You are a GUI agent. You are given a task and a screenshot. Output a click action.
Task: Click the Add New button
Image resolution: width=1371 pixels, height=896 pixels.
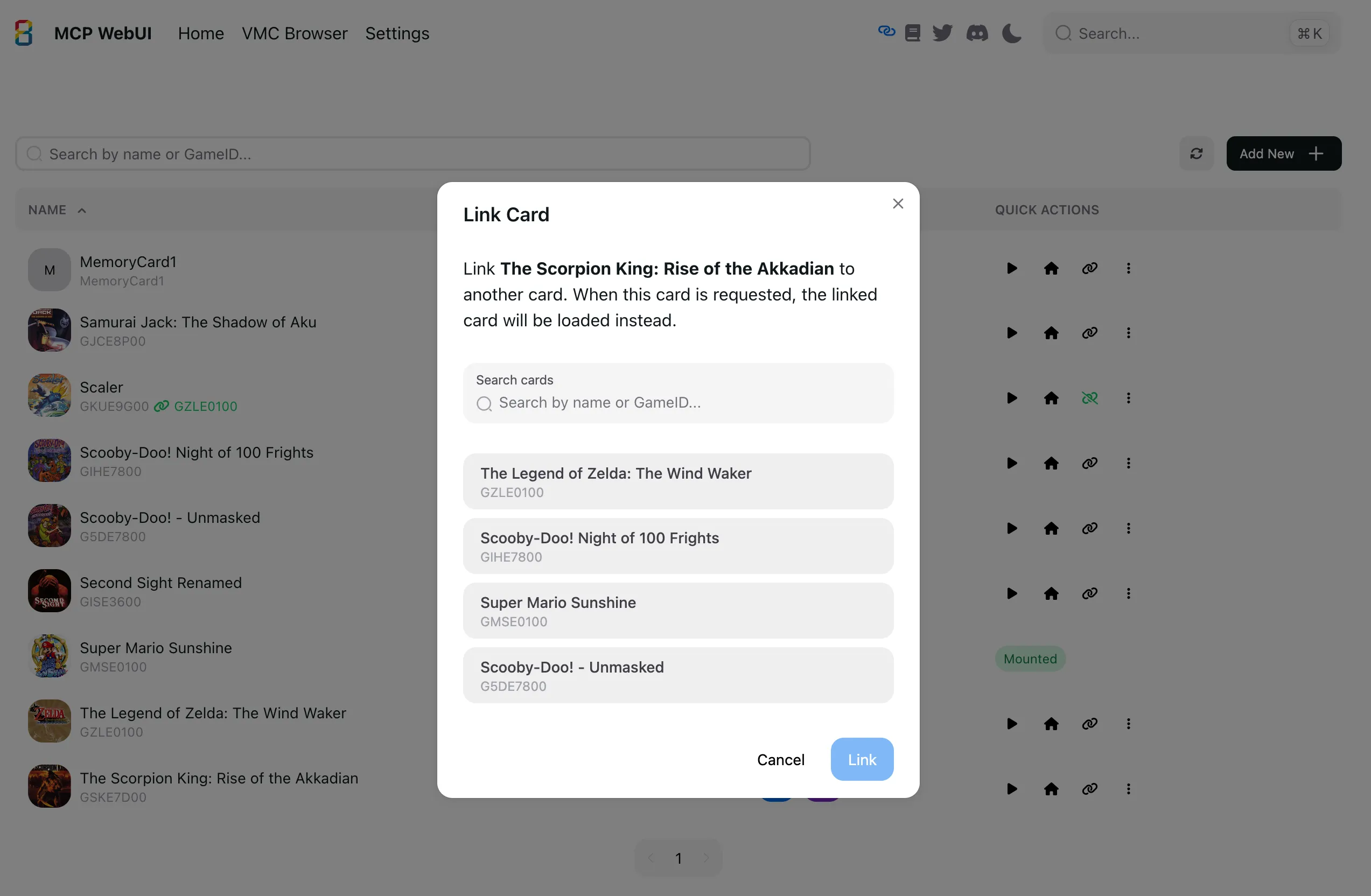coord(1283,154)
